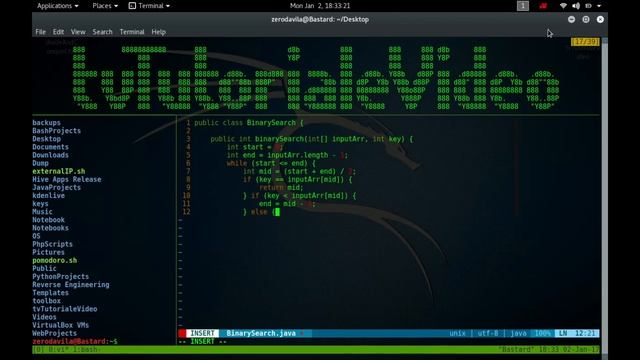This screenshot has width=640, height=360.
Task: Click the red recording icon in top bar
Action: point(543,6)
